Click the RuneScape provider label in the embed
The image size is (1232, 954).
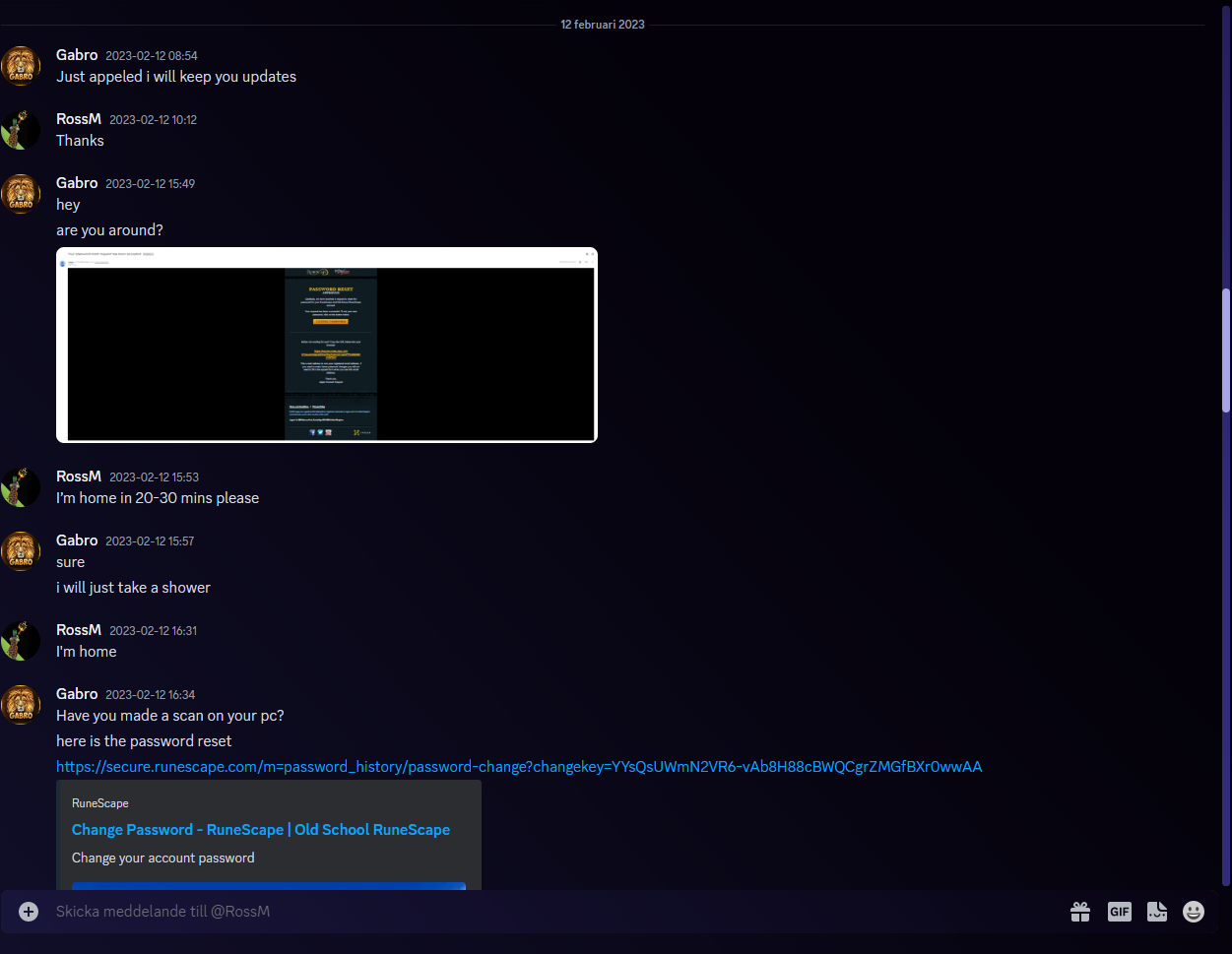(99, 802)
